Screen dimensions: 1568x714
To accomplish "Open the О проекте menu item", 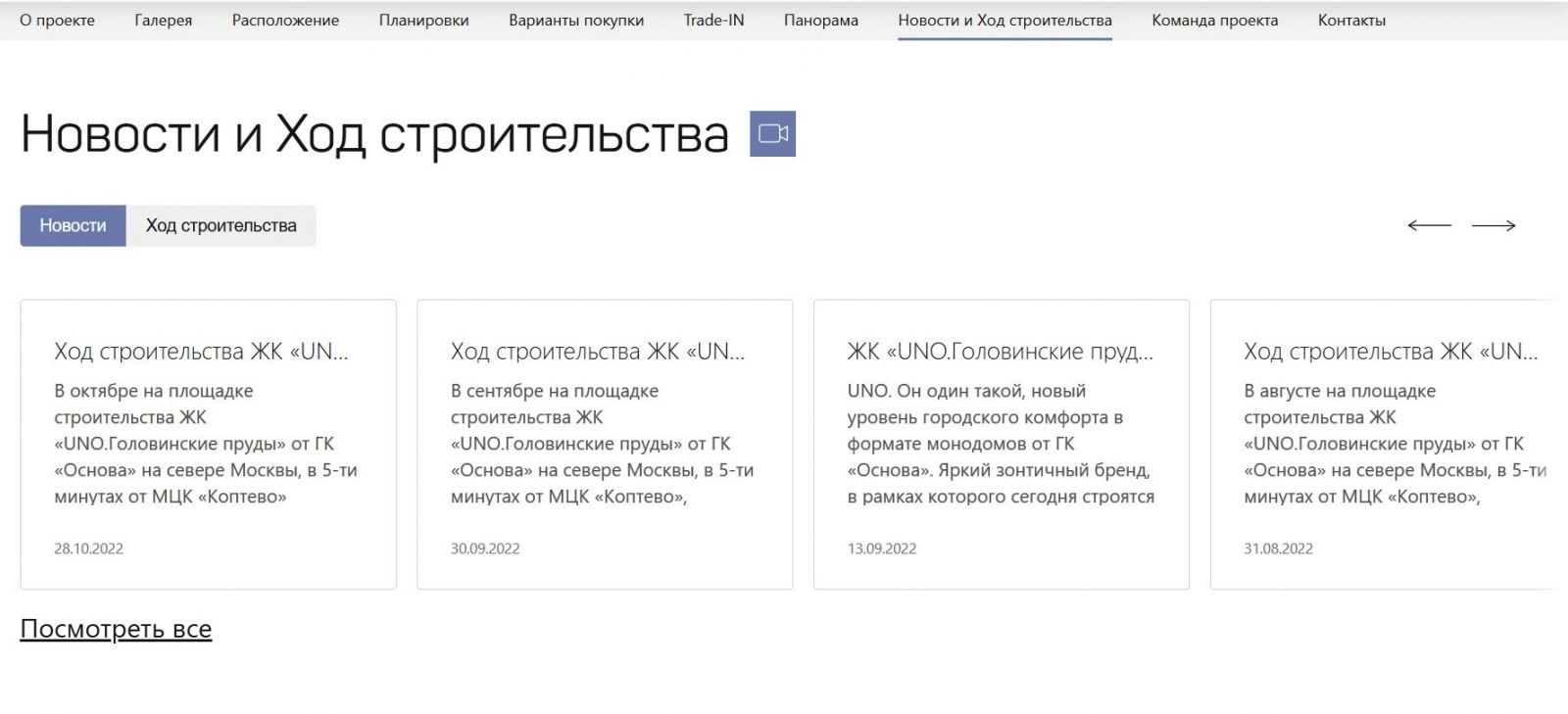I will click(x=58, y=20).
